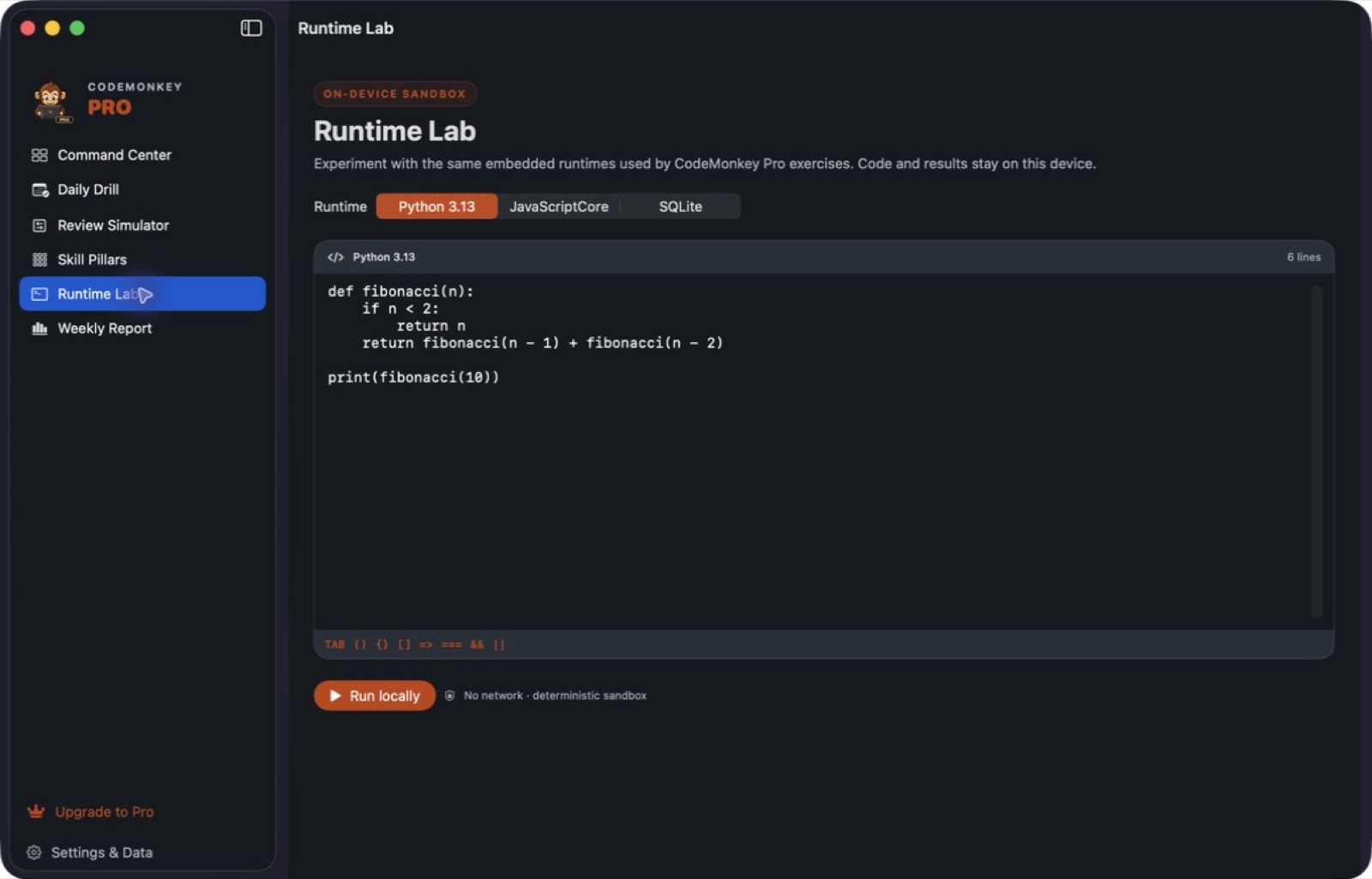
Task: Open the Review Simulator section
Action: point(142,226)
